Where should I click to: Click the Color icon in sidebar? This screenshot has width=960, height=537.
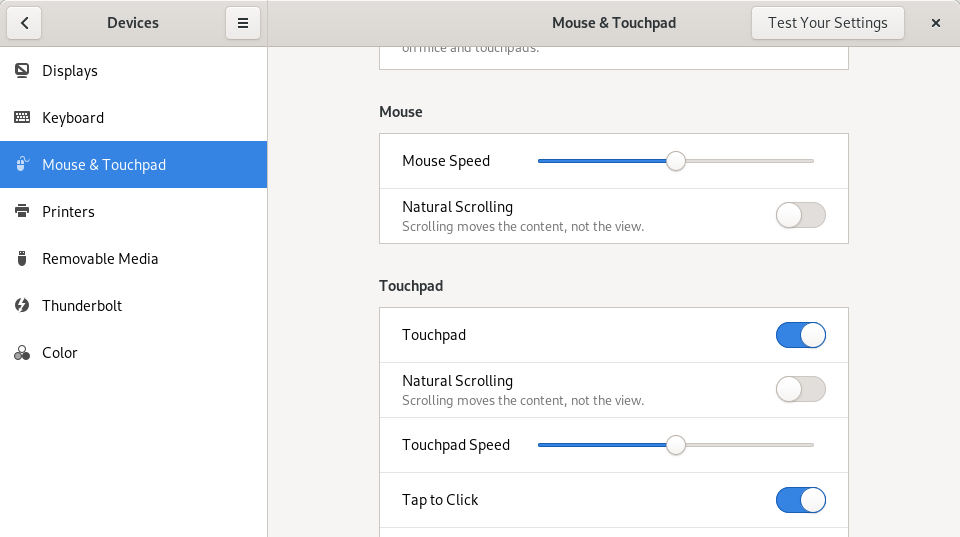[22, 353]
